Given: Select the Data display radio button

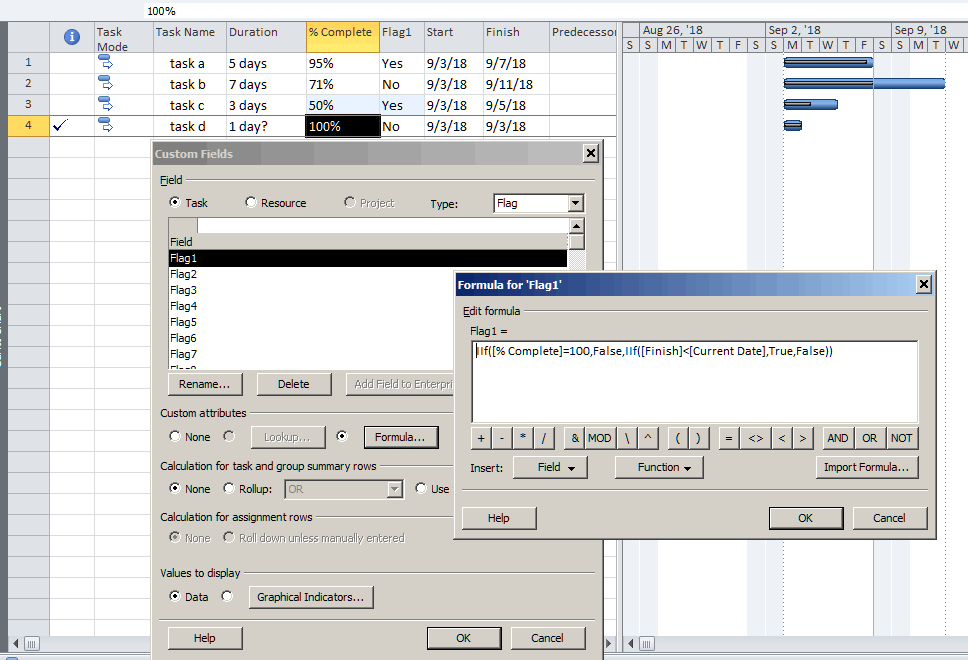Looking at the screenshot, I should point(175,596).
